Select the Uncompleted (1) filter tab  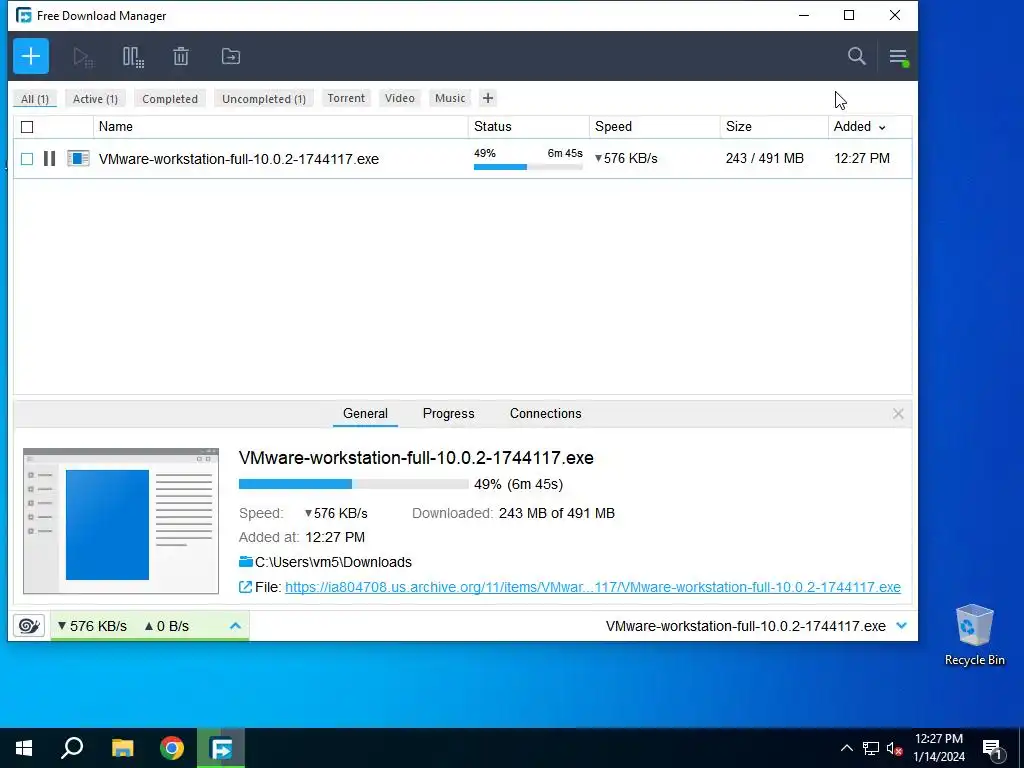(264, 99)
